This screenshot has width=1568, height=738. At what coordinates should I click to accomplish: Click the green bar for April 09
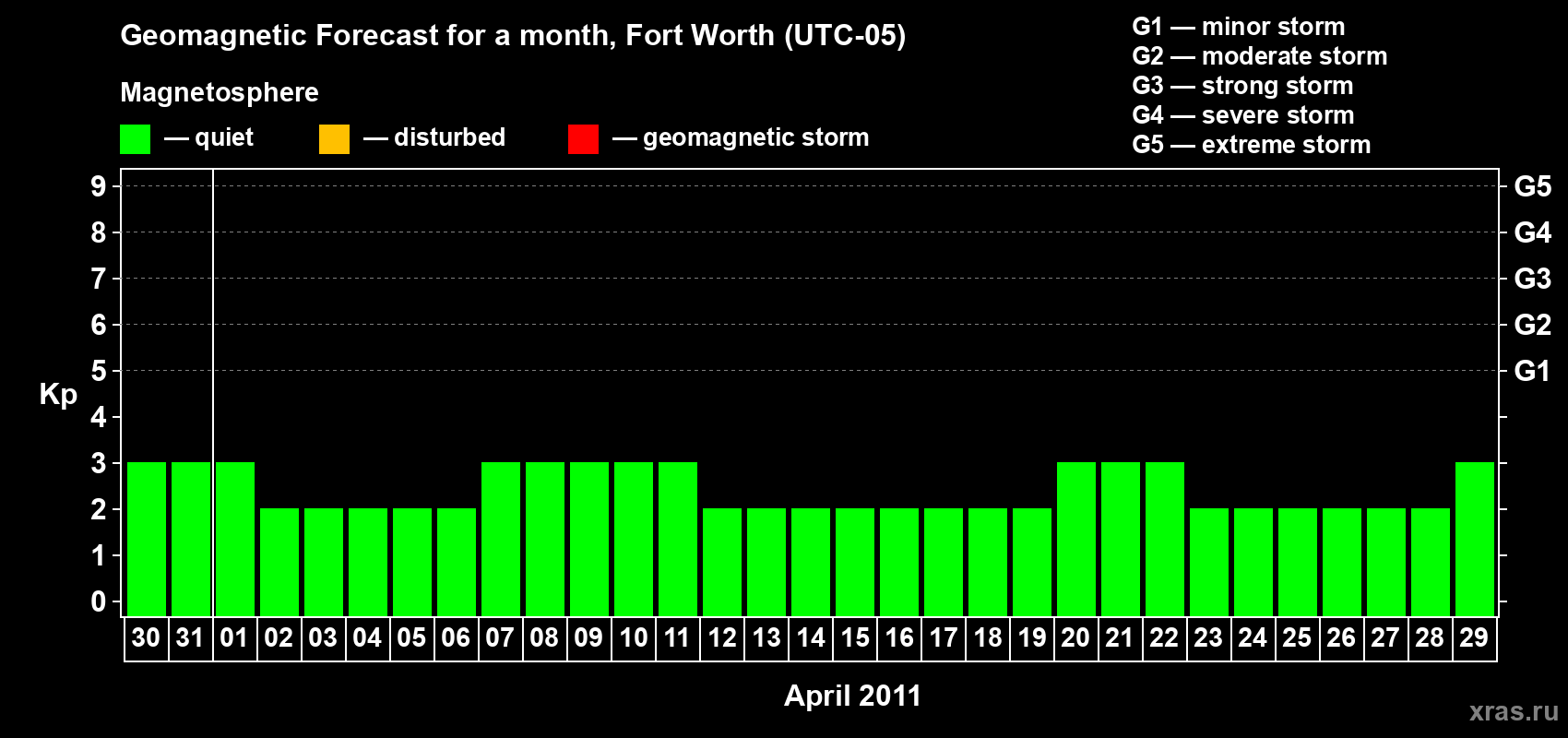coord(589,539)
